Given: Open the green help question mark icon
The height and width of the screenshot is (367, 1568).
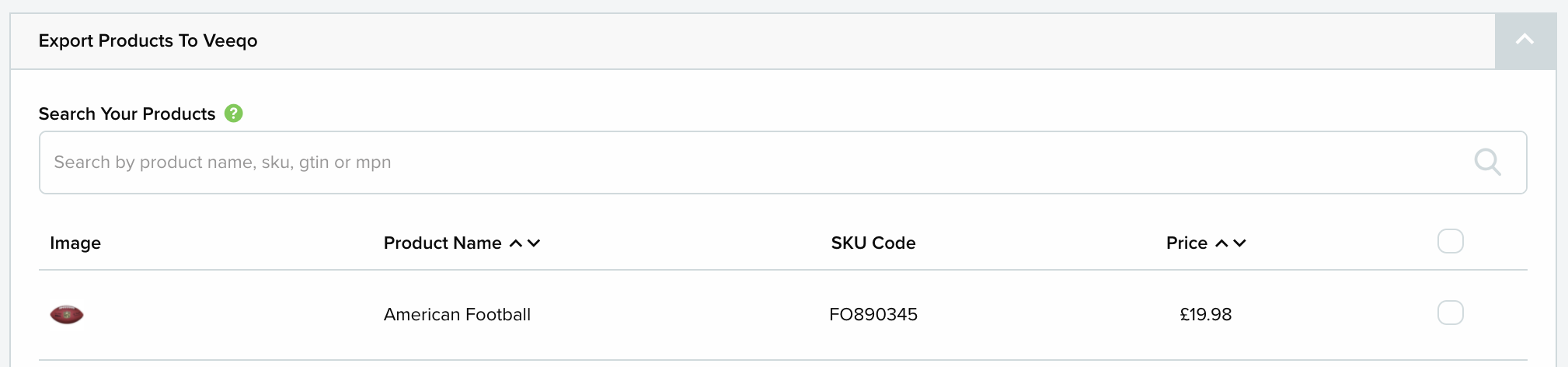Looking at the screenshot, I should pyautogui.click(x=234, y=114).
